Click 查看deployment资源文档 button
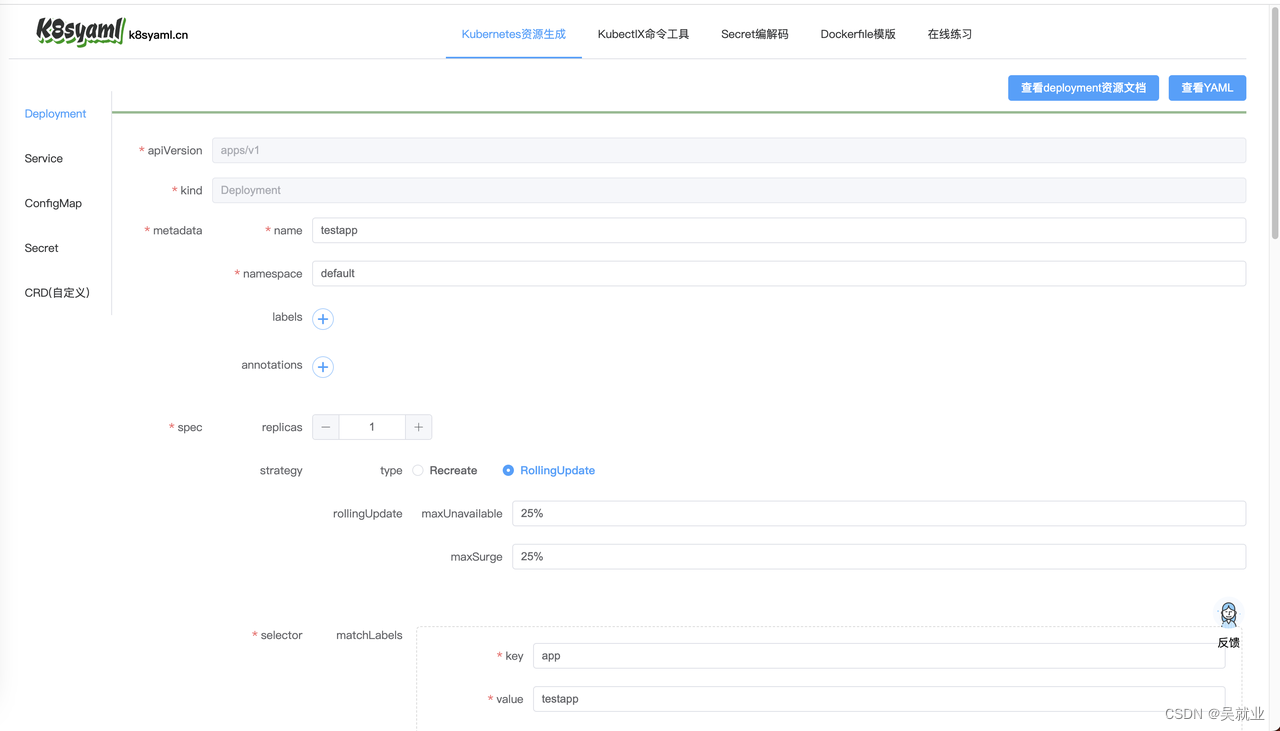Image resolution: width=1280 pixels, height=731 pixels. 1083,88
